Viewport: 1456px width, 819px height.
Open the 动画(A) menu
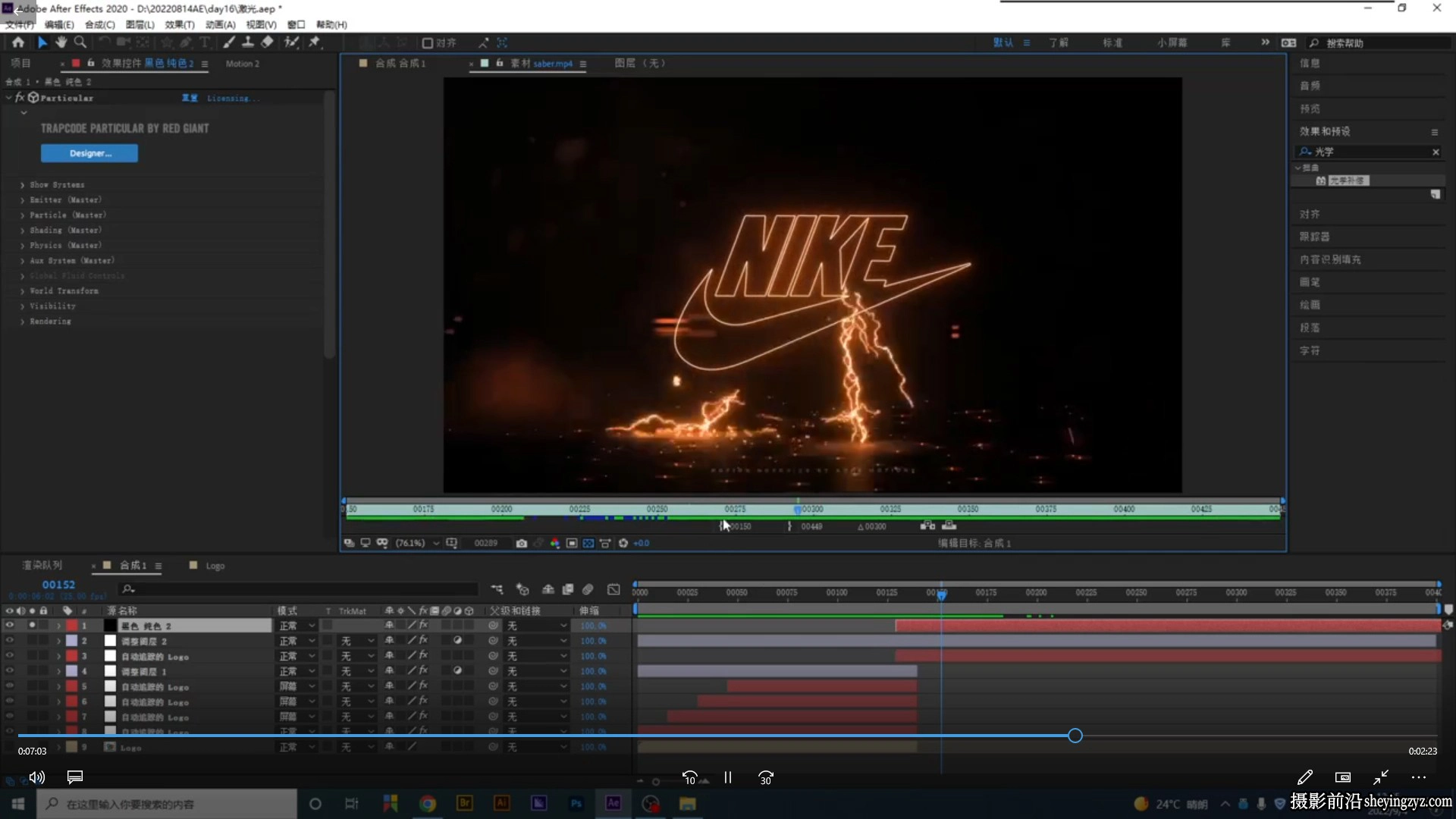click(221, 25)
